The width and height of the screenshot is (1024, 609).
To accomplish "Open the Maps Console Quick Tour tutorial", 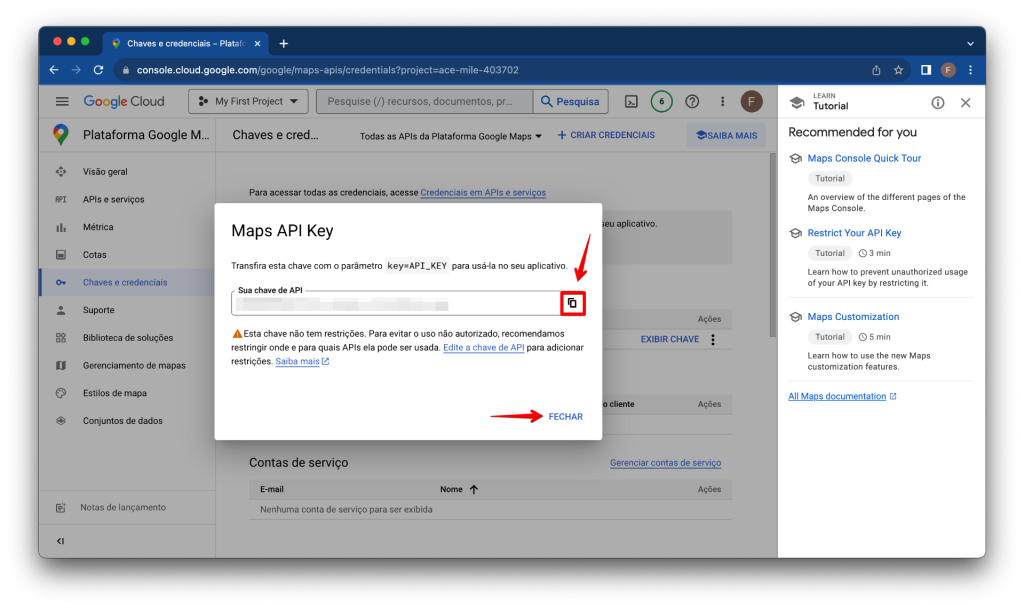I will (864, 158).
